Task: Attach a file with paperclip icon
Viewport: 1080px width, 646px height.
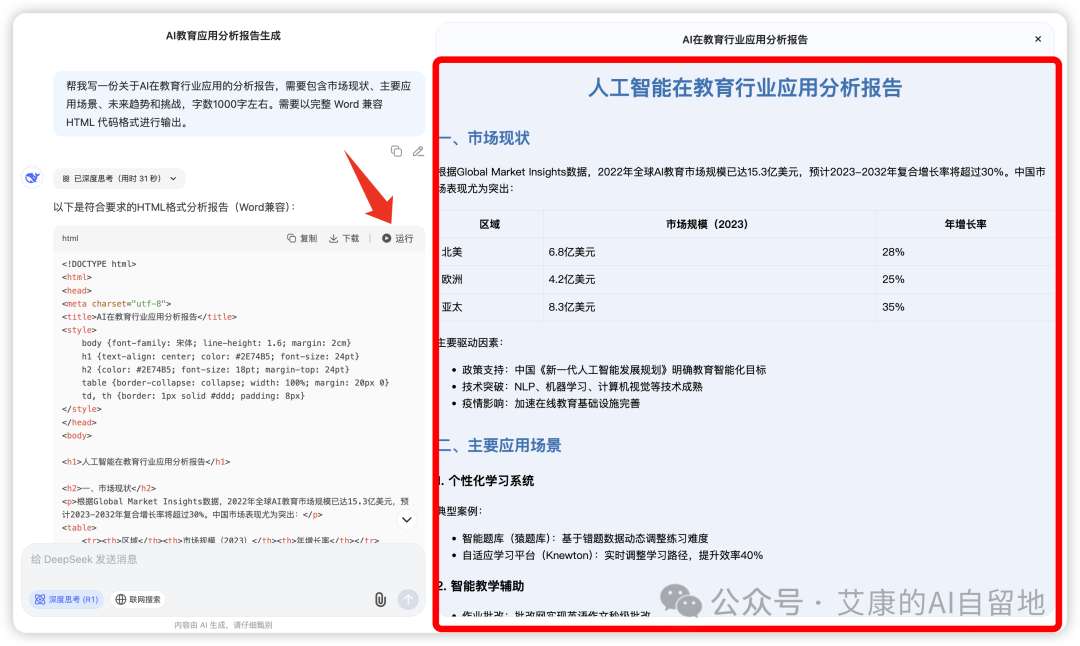Action: click(380, 599)
